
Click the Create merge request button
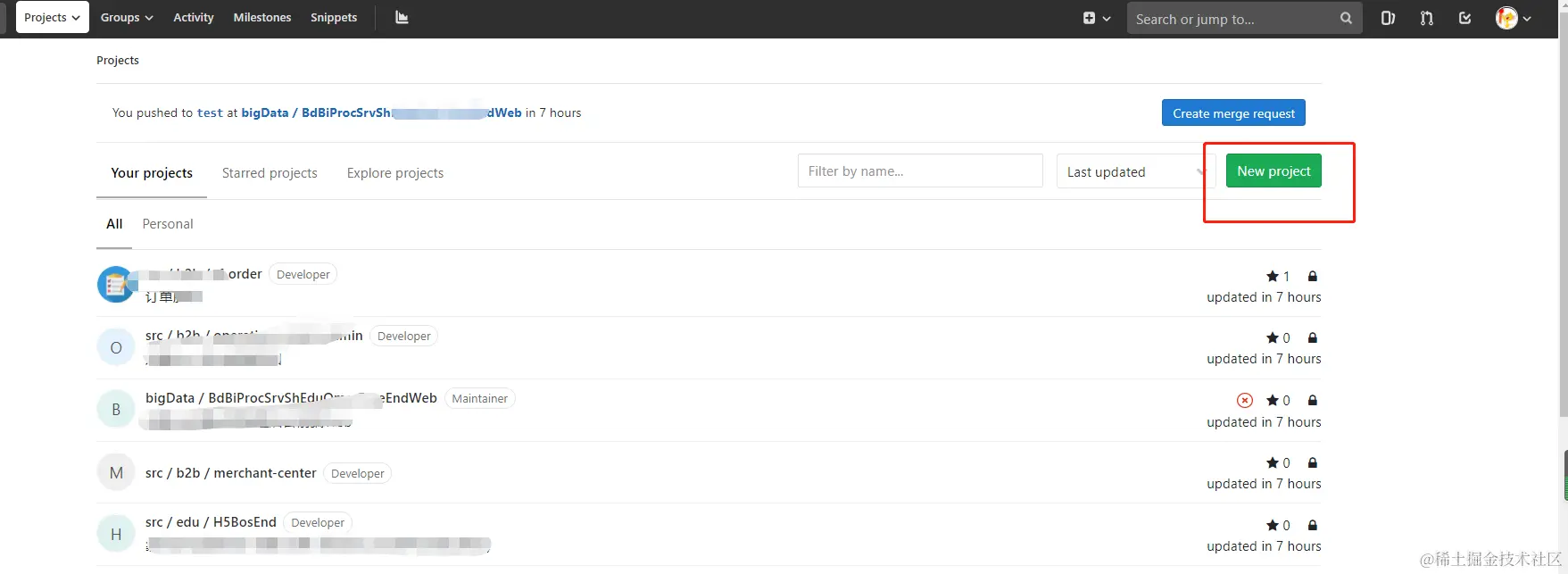click(x=1233, y=113)
